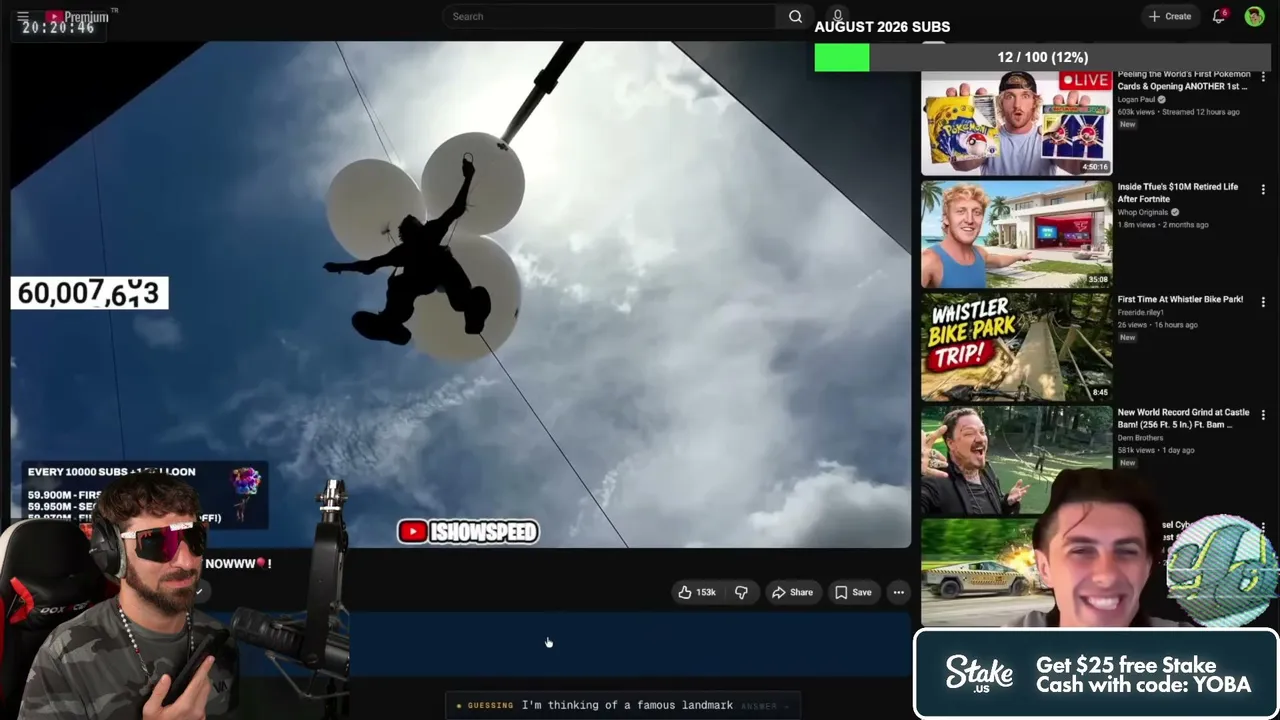Image resolution: width=1280 pixels, height=720 pixels.
Task: Click the Stake.us promo code banner
Action: [x=1096, y=675]
